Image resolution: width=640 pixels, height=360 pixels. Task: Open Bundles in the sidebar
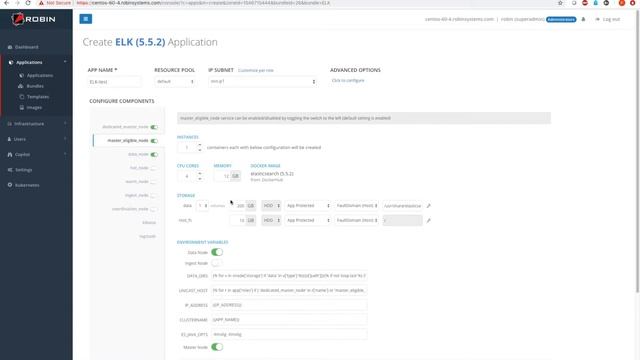click(35, 86)
